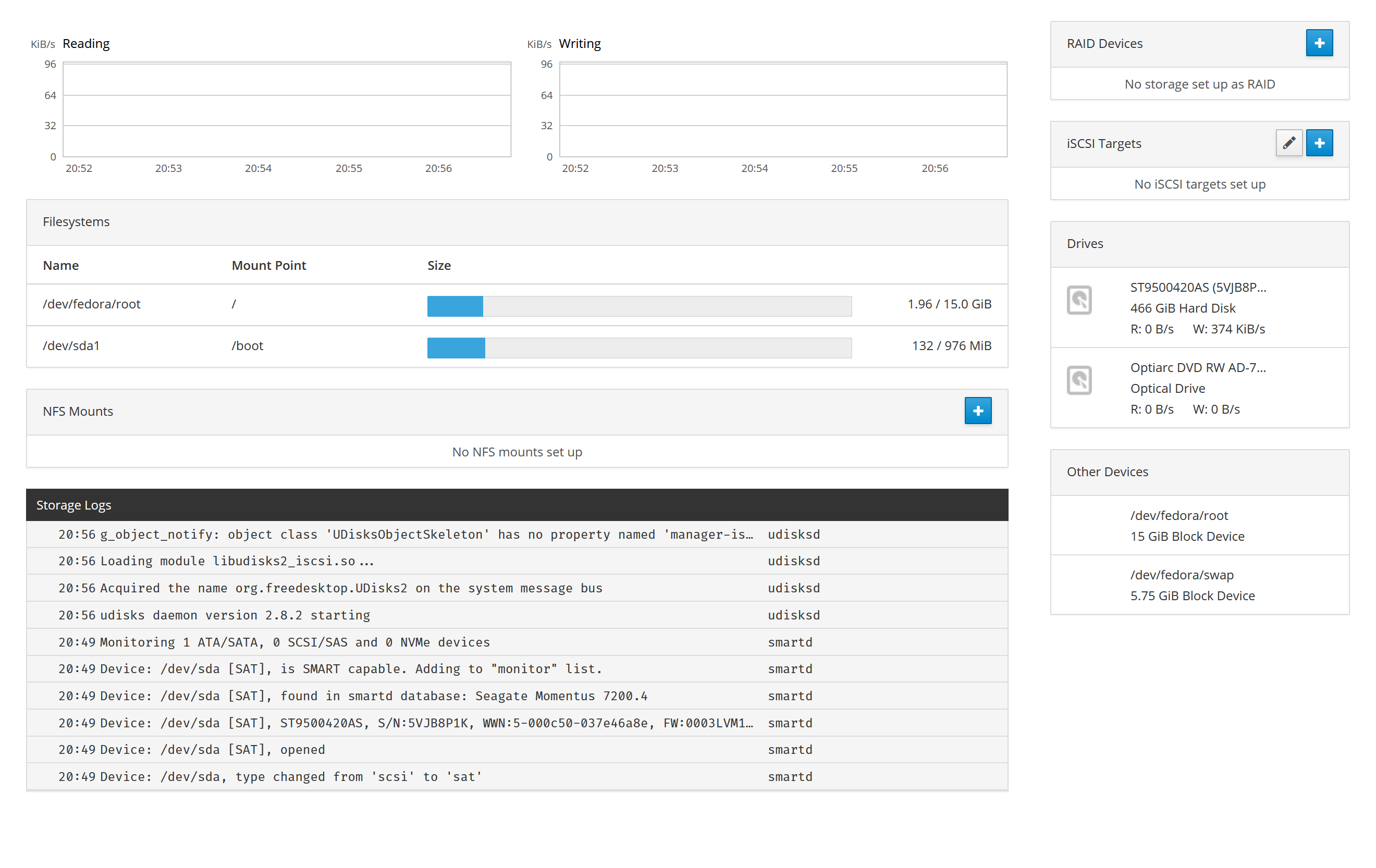Click inside the Writing throughput graph

(782, 109)
